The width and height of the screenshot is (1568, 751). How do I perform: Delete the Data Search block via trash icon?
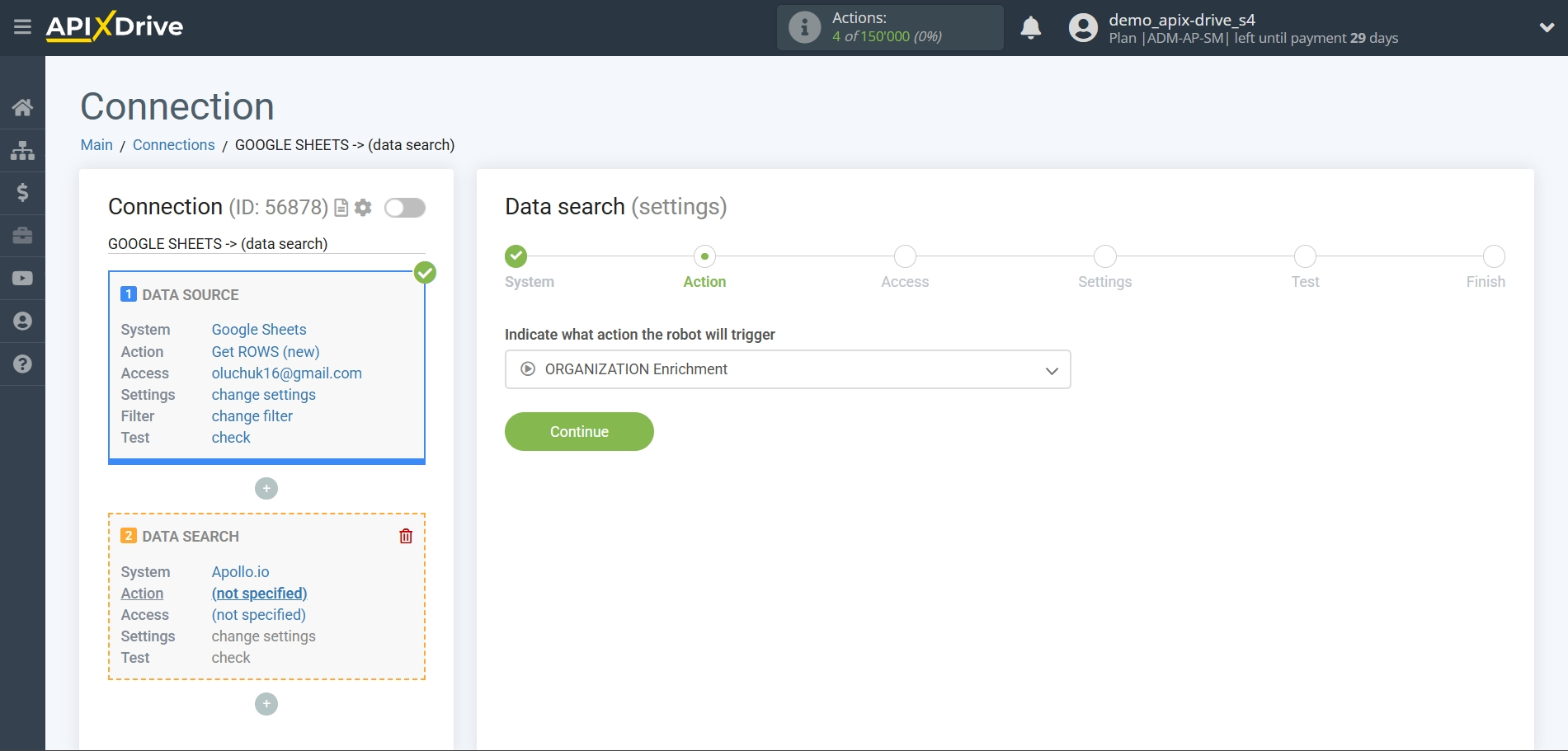405,536
